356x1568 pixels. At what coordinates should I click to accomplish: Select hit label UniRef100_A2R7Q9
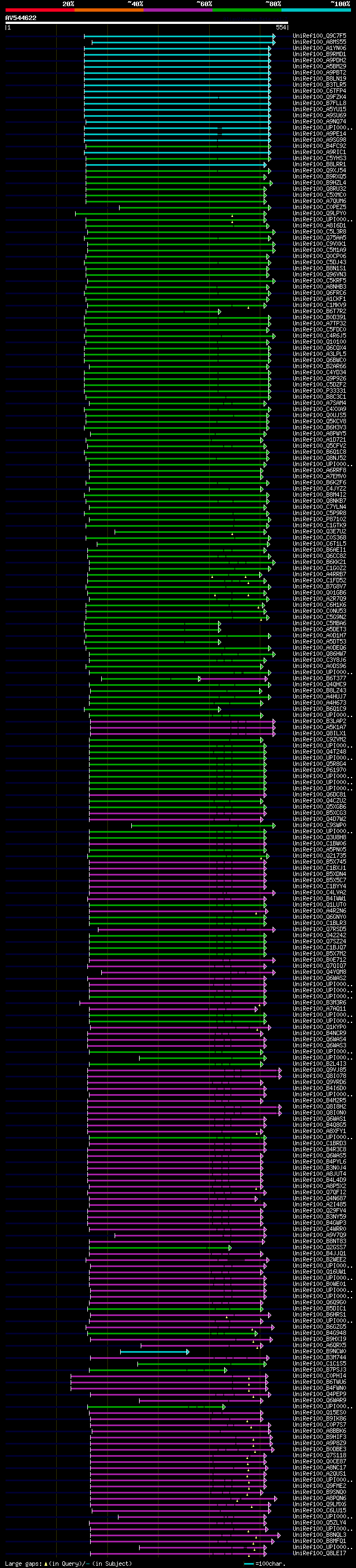pos(319,599)
